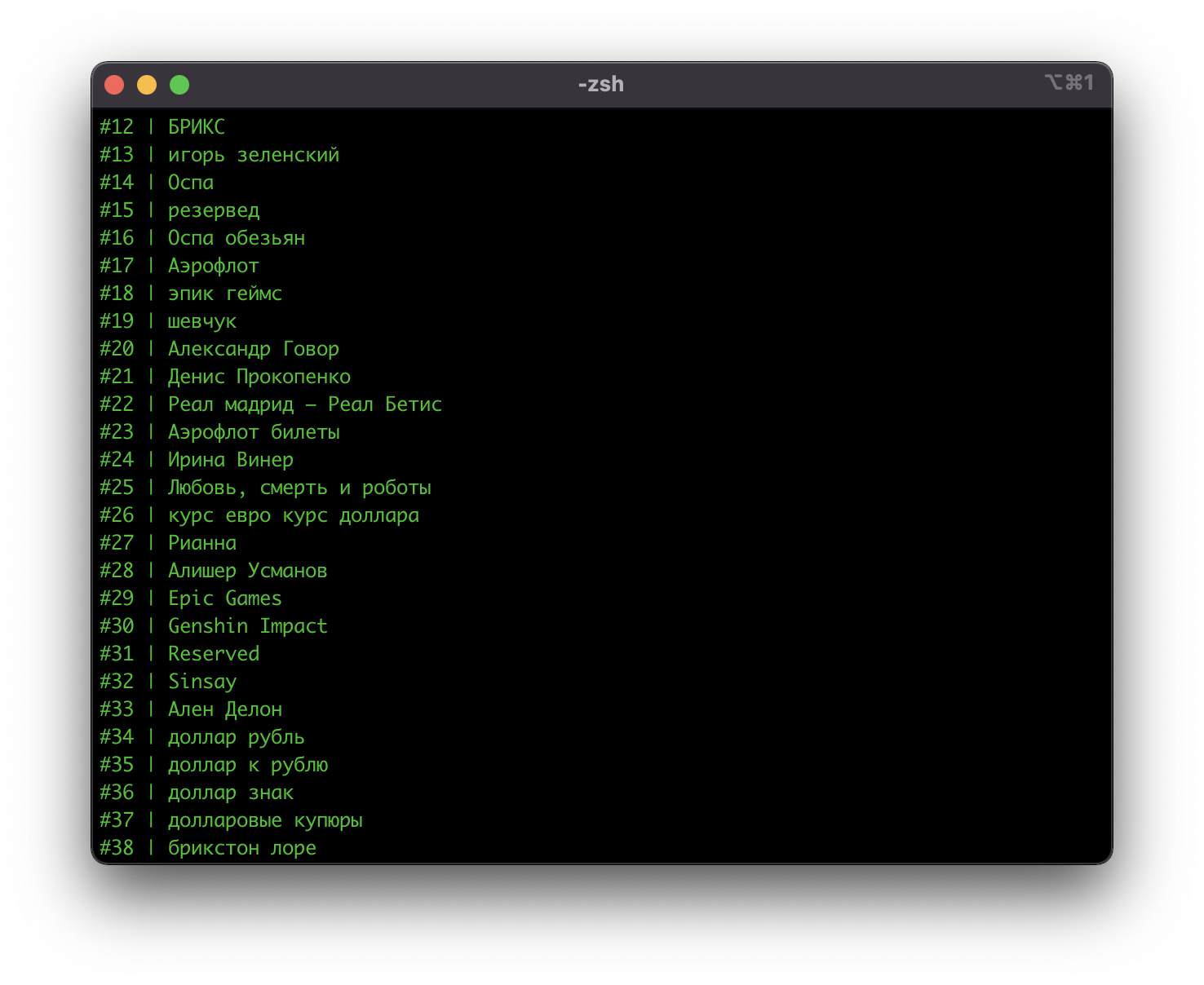Click the Александр Говор entry

click(253, 349)
